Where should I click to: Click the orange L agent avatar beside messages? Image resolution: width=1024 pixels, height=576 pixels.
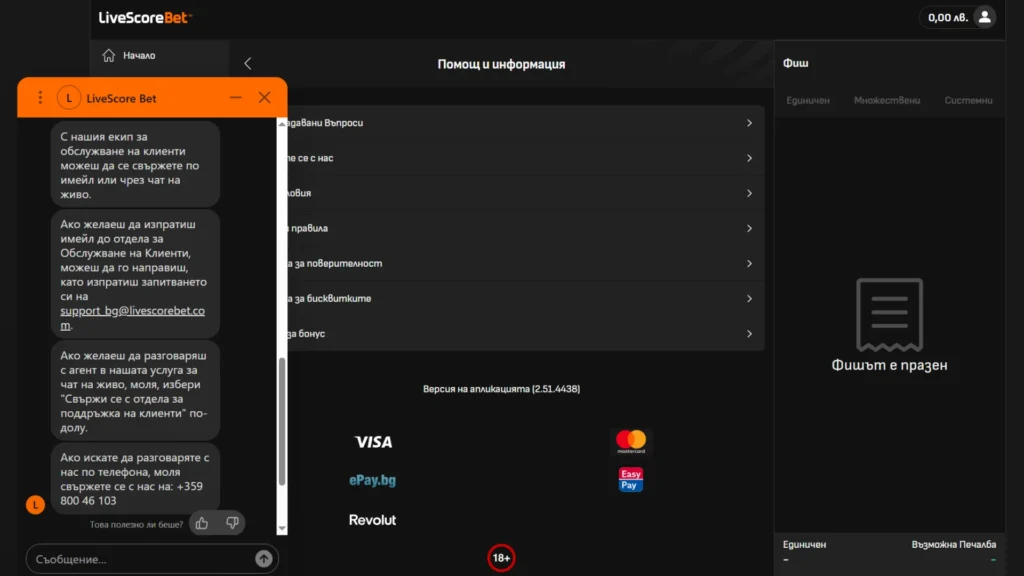tap(35, 505)
